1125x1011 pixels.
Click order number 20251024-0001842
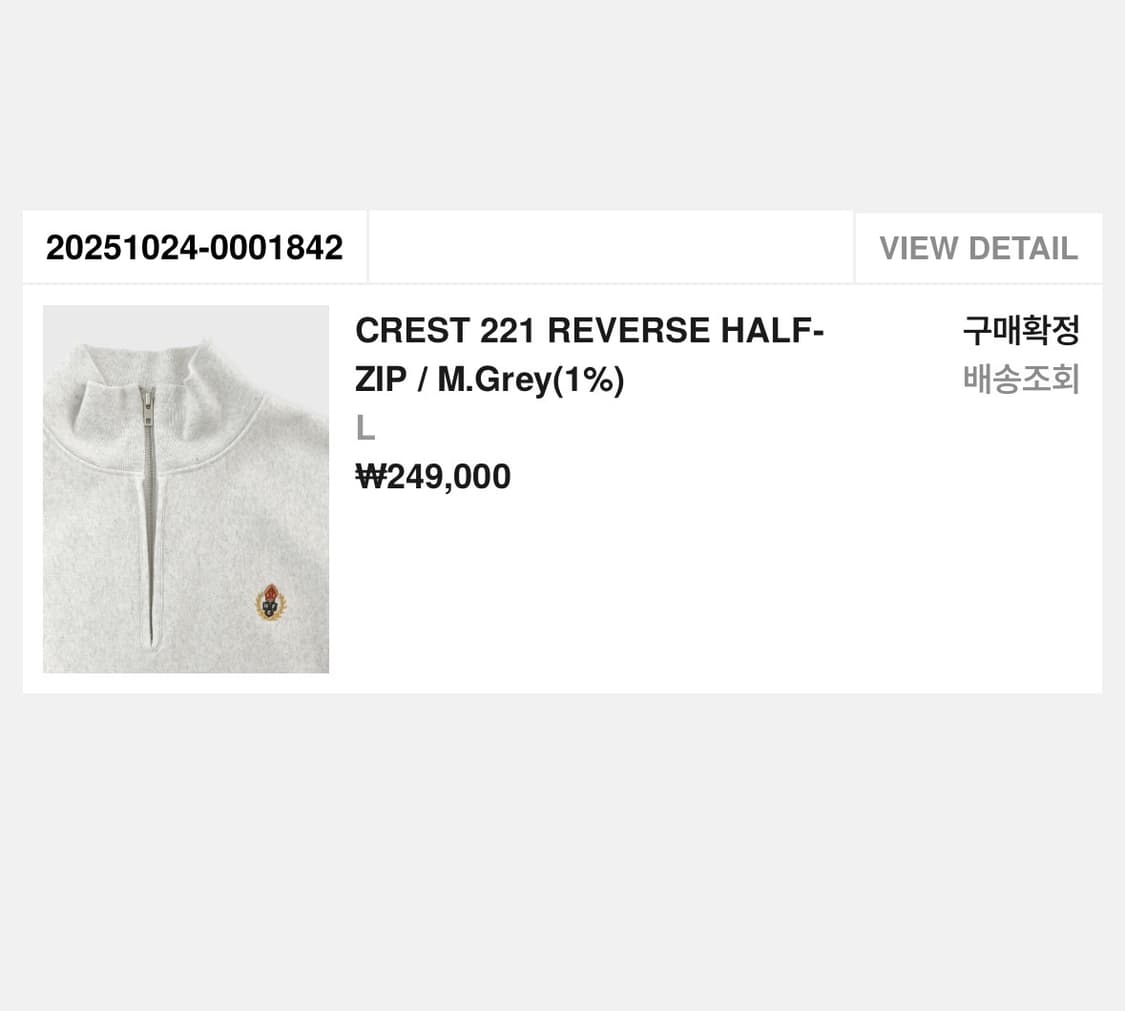tap(194, 248)
